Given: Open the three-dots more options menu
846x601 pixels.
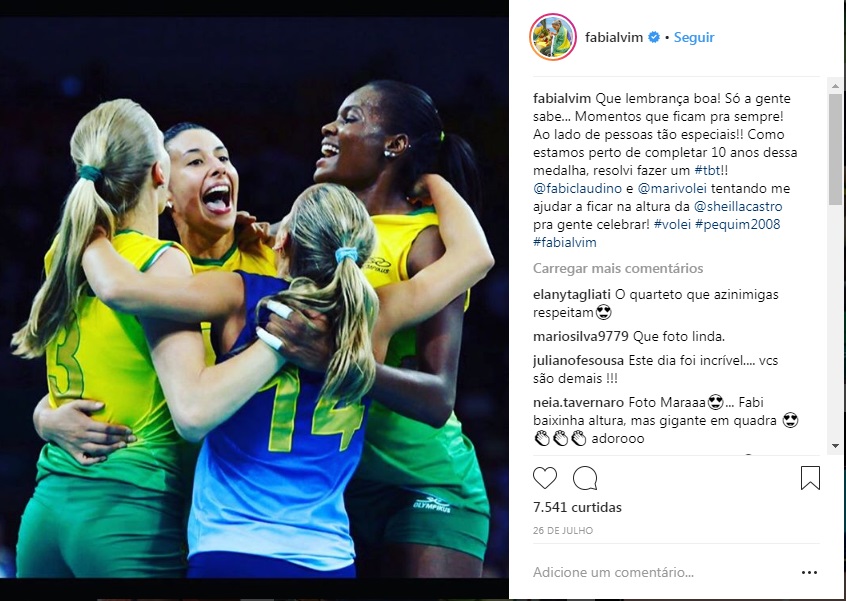Looking at the screenshot, I should 809,572.
